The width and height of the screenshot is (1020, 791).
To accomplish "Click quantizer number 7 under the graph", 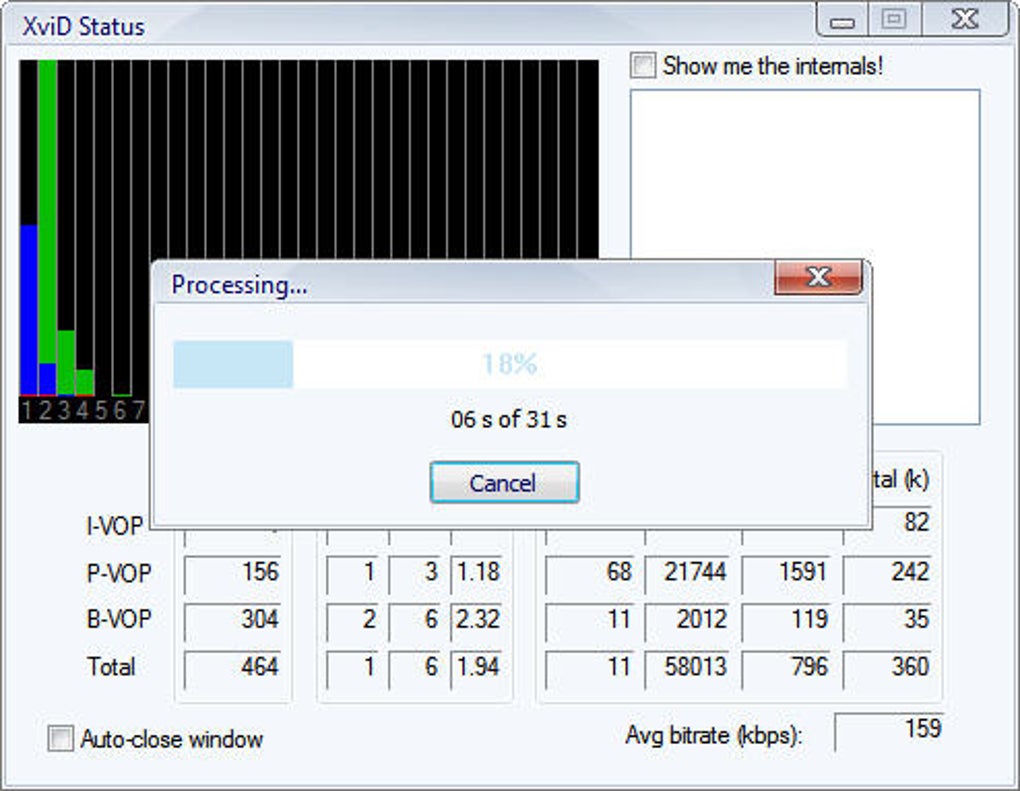I will tap(138, 410).
